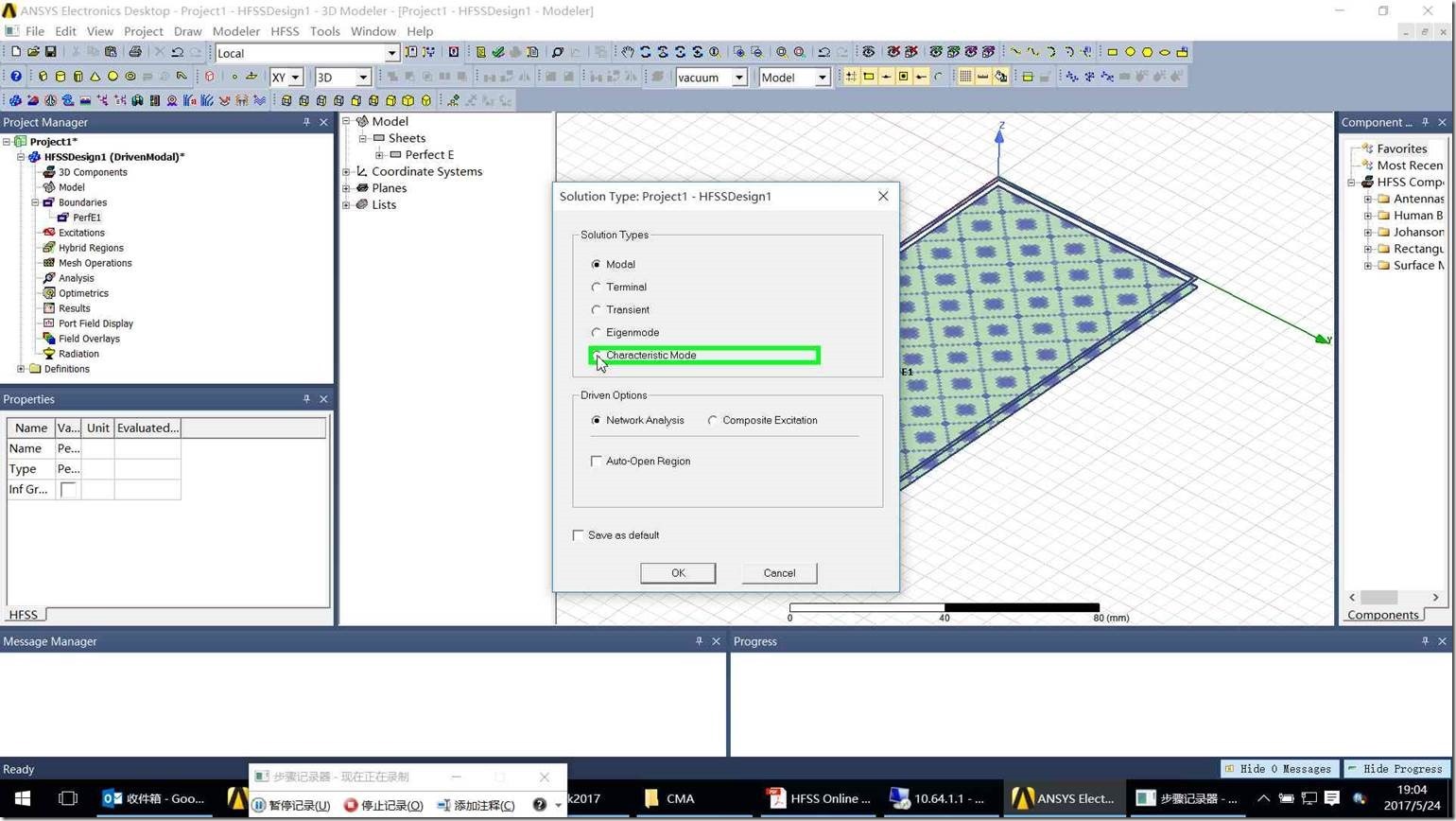Click Hide Progress in status bar

coord(1395,769)
